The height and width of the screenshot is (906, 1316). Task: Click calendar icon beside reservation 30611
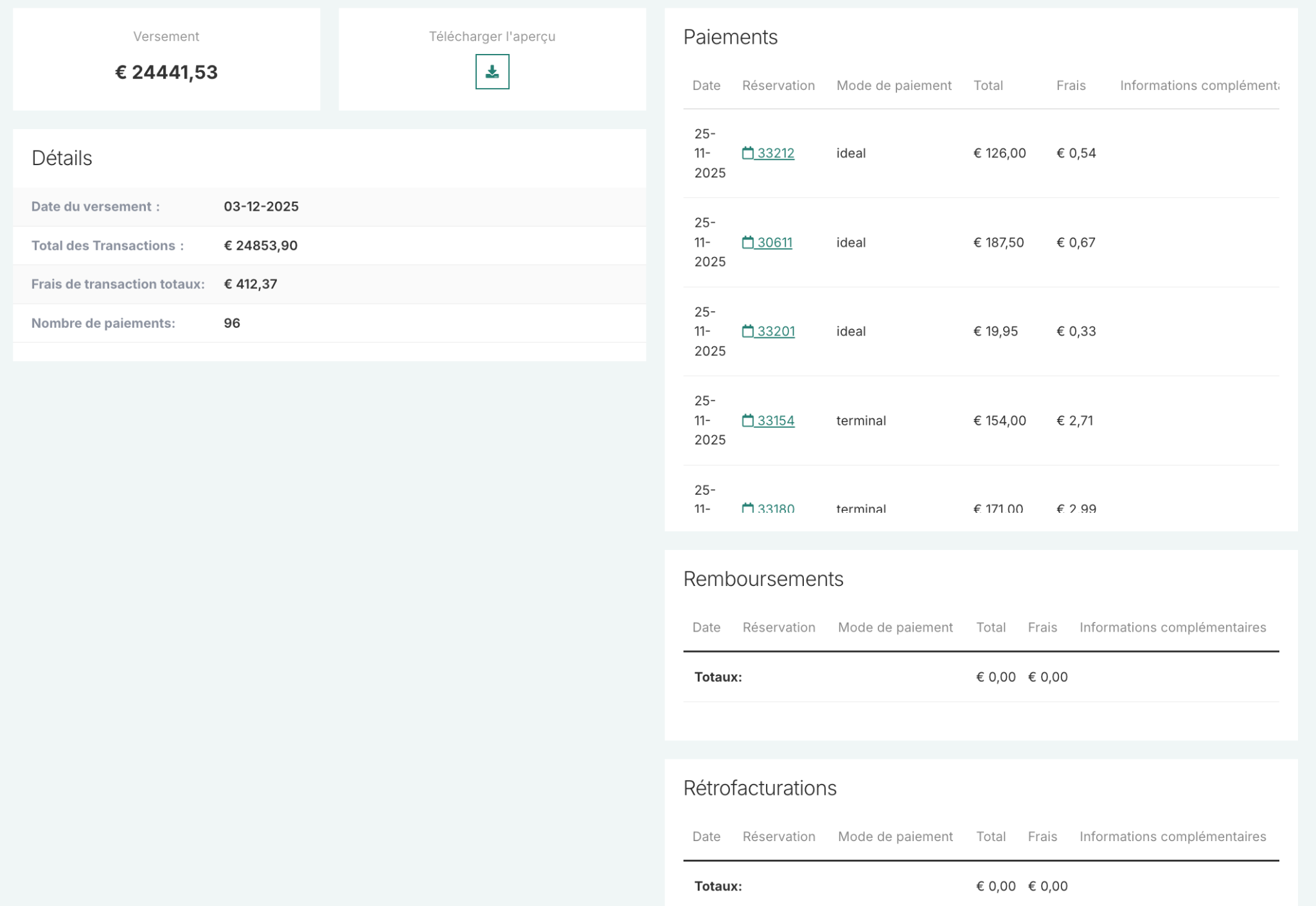tap(747, 242)
